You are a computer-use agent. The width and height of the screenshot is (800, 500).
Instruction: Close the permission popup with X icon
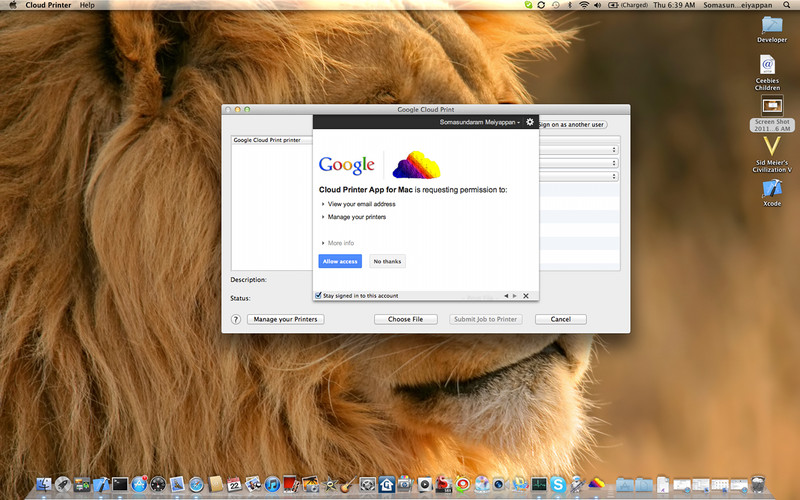click(x=526, y=296)
